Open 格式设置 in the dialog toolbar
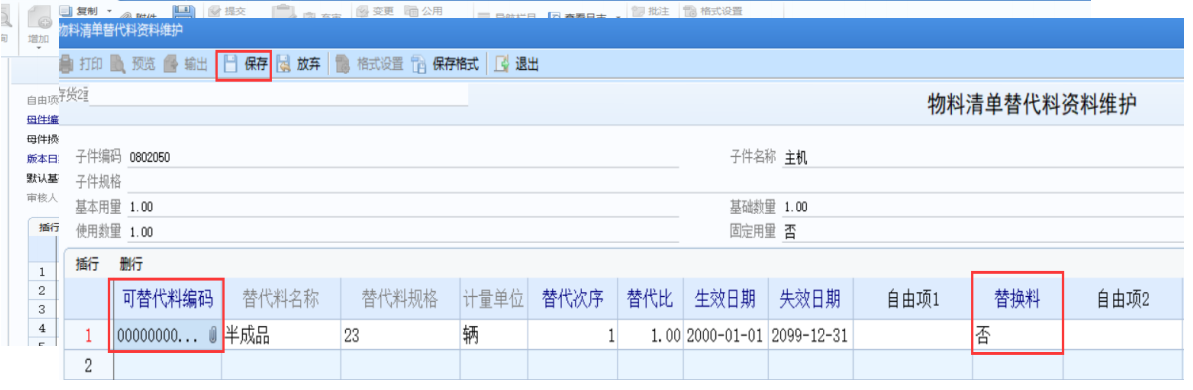Screen dimensions: 1193x390 (369, 65)
